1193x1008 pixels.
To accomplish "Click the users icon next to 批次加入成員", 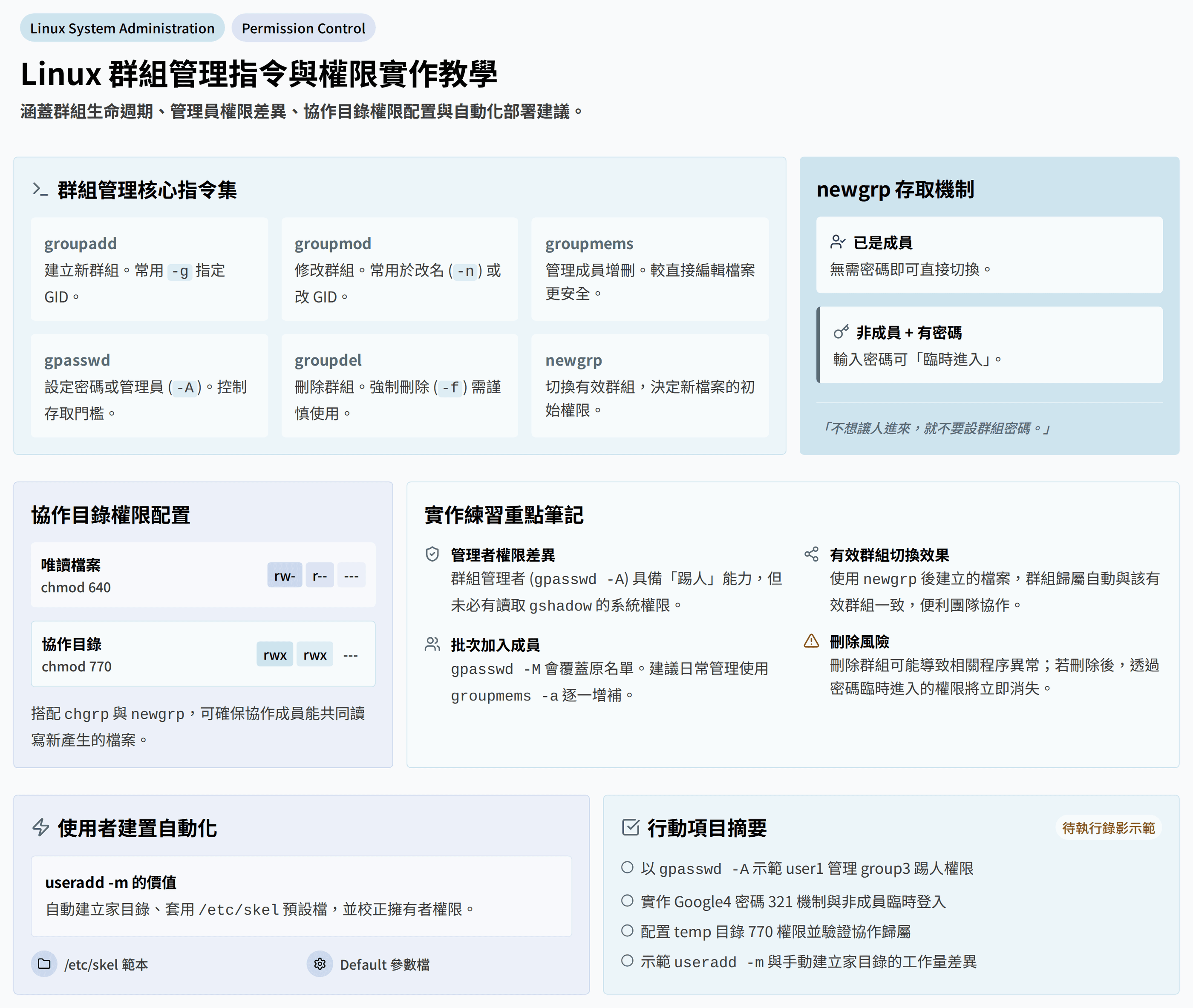I will (x=432, y=645).
